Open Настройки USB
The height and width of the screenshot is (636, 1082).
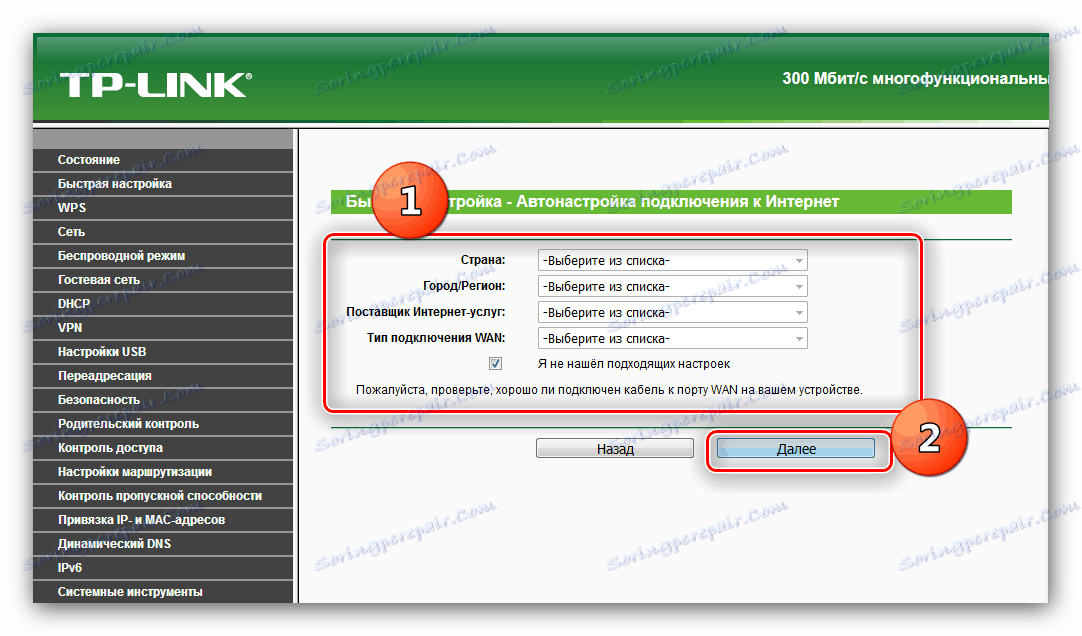tap(163, 352)
